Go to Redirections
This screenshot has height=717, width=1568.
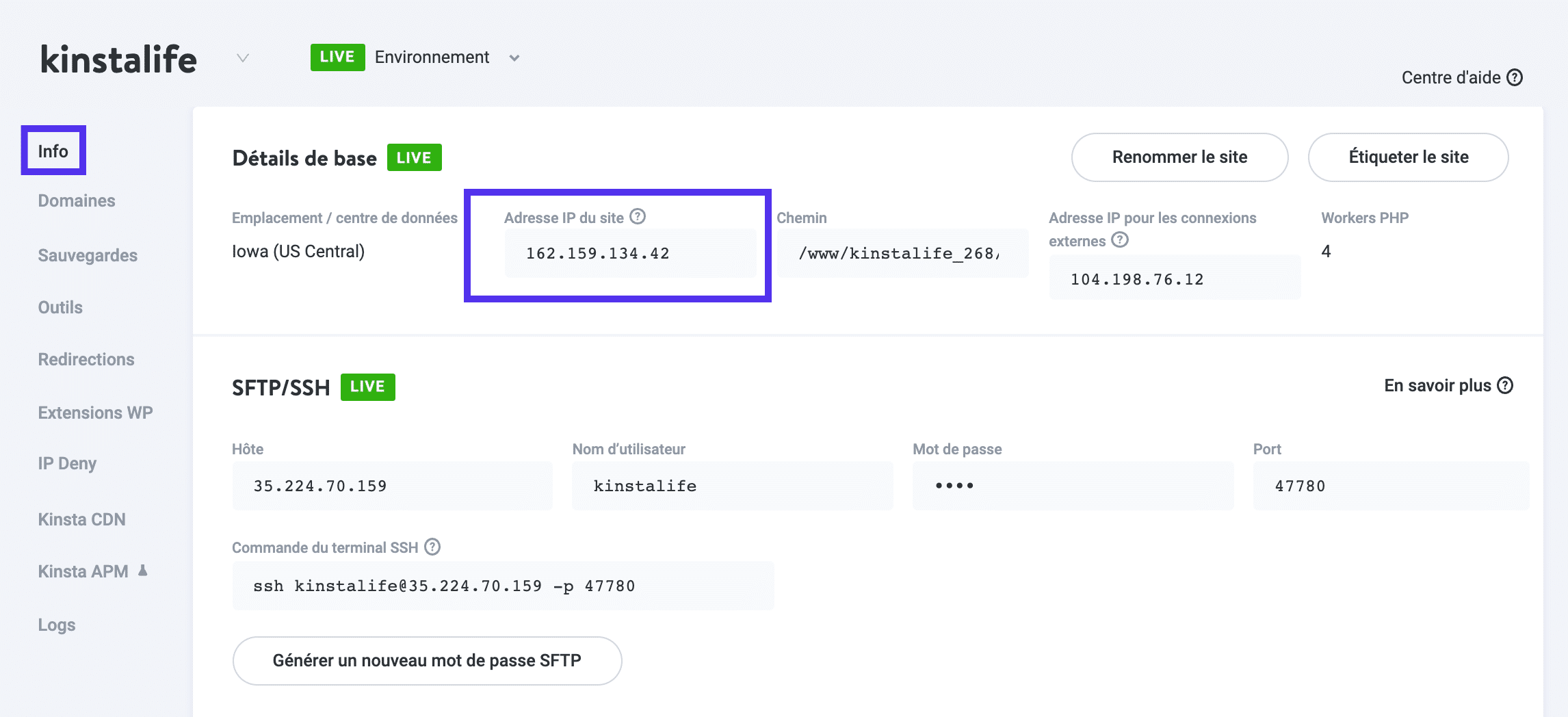(86, 358)
